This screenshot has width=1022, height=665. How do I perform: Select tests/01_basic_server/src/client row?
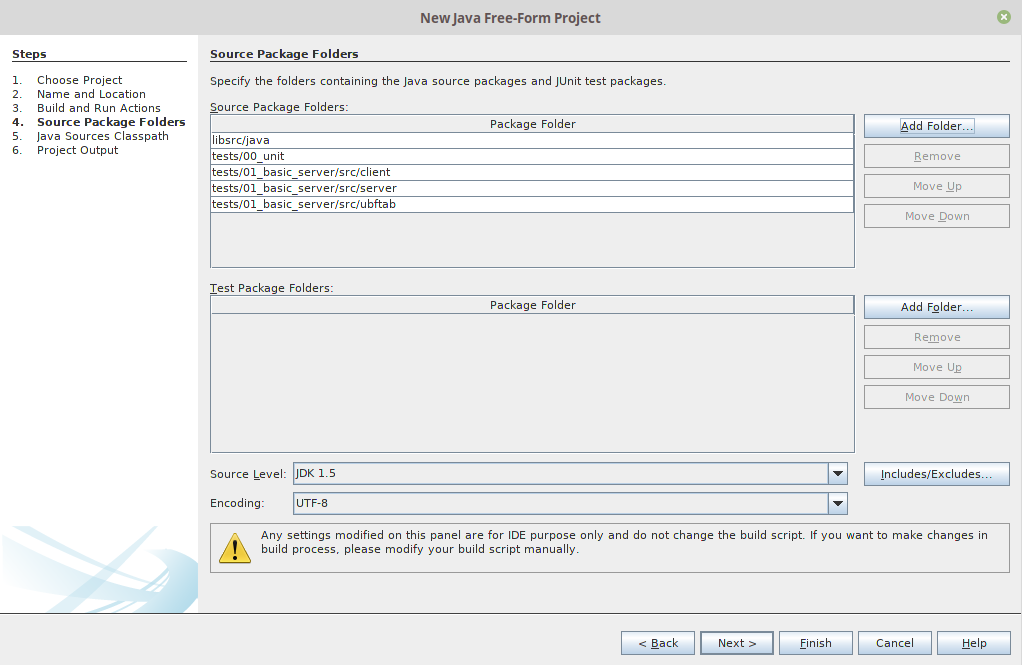[531, 173]
